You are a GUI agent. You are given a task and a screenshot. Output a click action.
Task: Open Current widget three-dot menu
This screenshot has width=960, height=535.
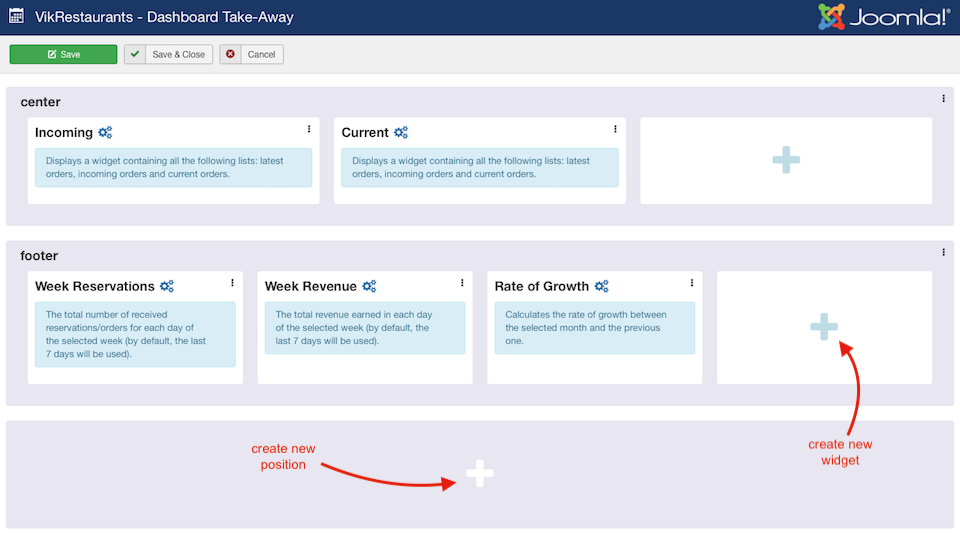click(x=615, y=129)
